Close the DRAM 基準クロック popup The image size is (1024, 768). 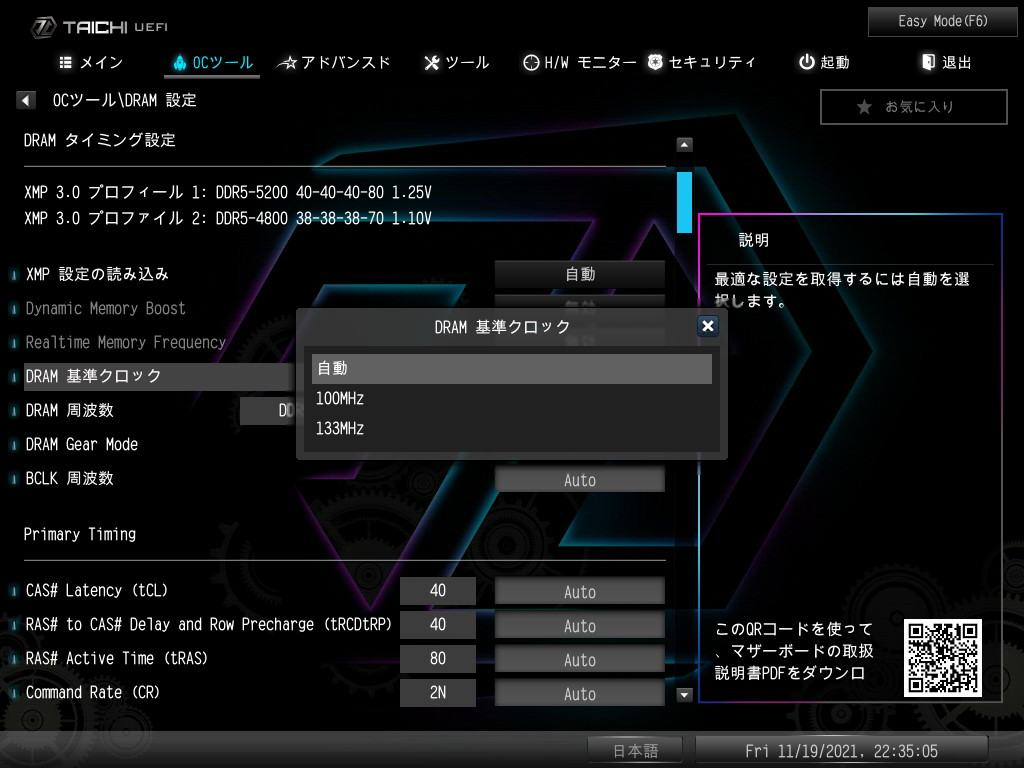pos(707,326)
